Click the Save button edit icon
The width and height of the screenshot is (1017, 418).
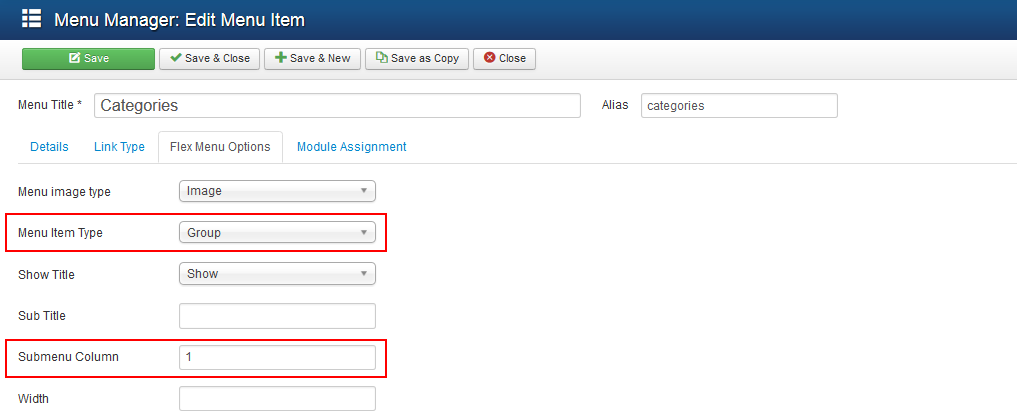(75, 58)
